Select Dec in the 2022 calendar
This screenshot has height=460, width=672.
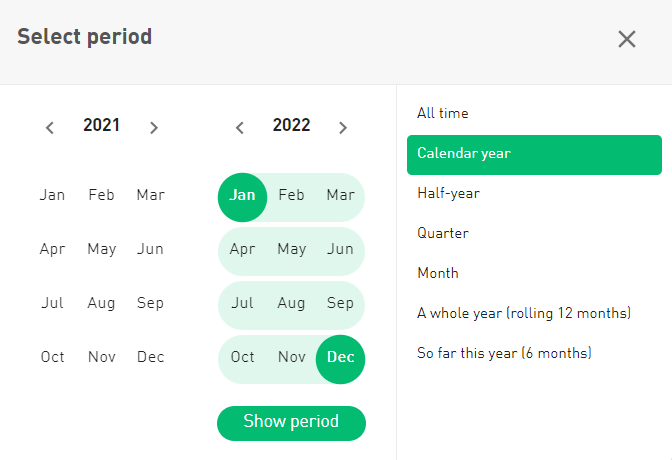click(341, 358)
